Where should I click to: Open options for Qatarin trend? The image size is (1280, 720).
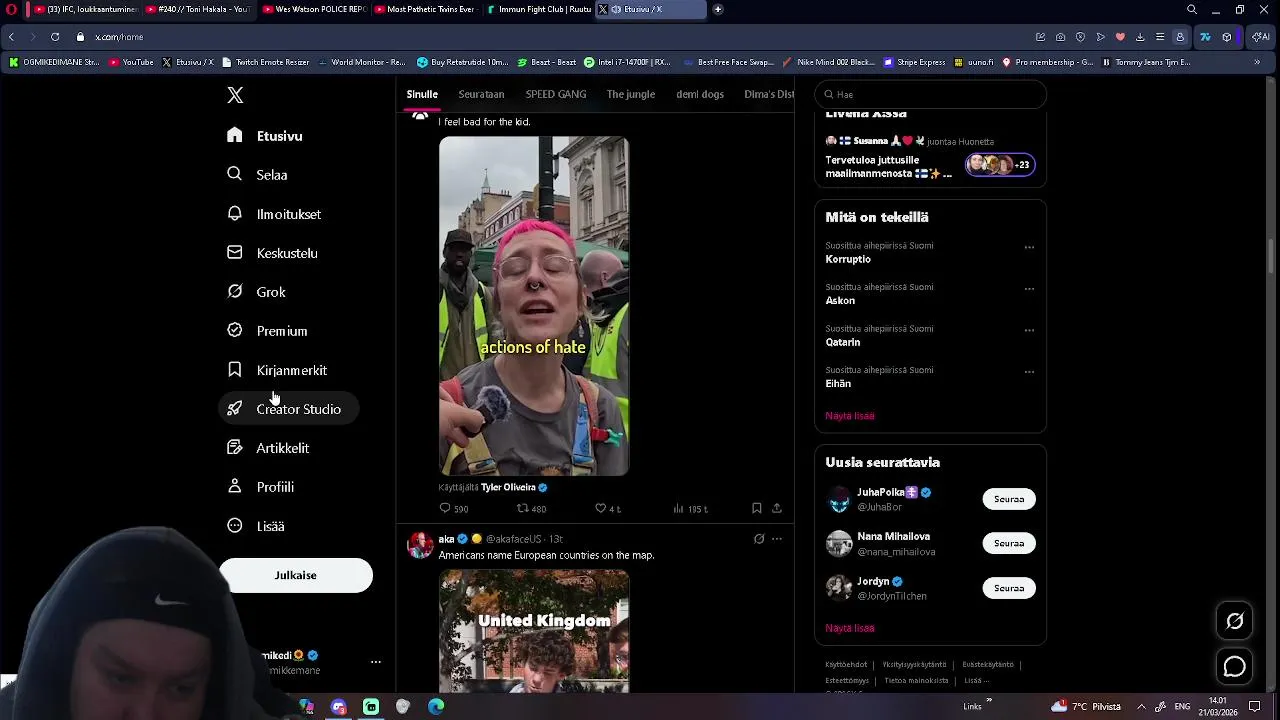coord(1029,330)
